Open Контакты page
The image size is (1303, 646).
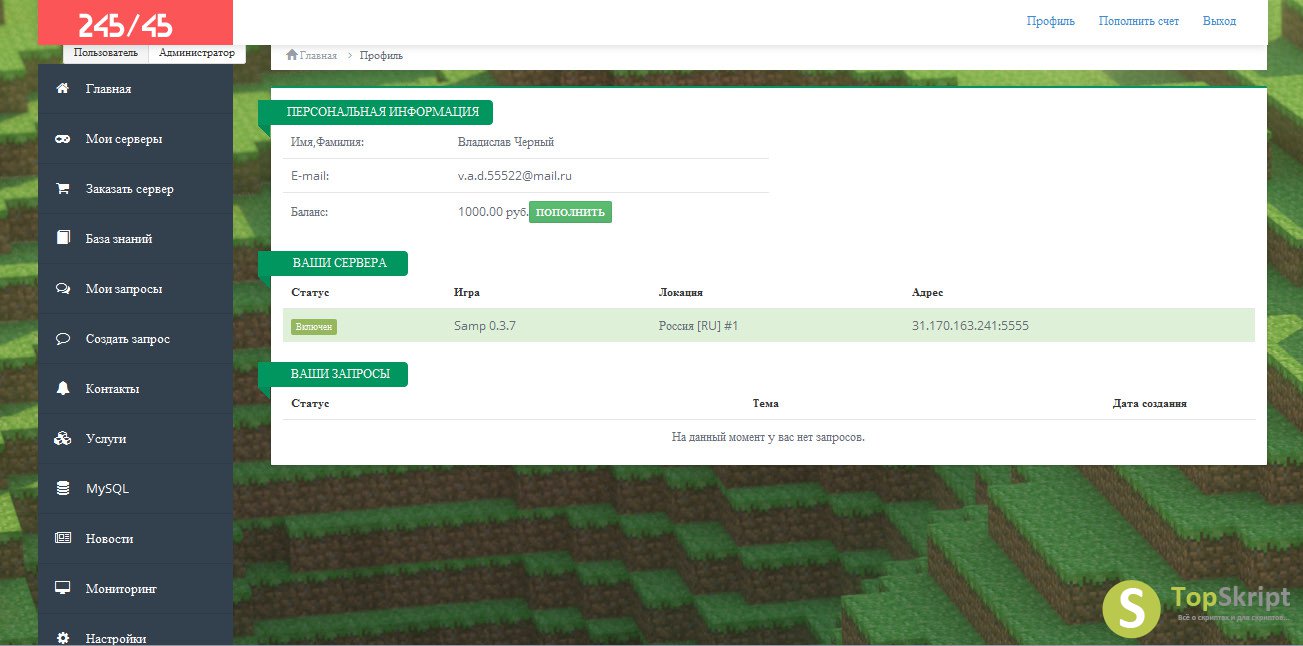135,389
